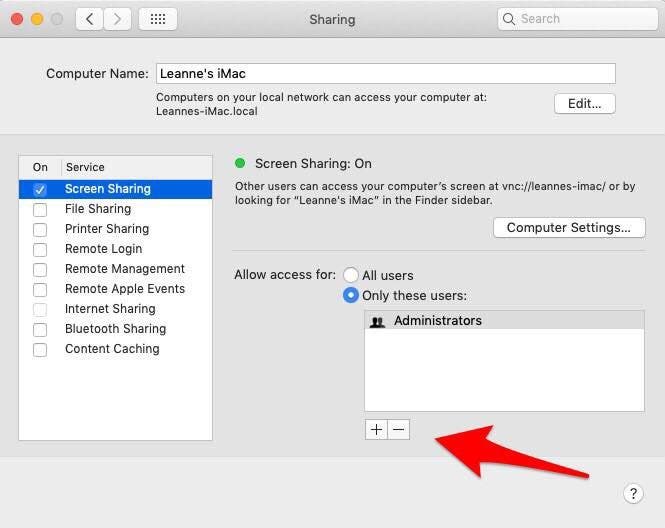
Task: Select Only these users radio button
Action: click(351, 296)
